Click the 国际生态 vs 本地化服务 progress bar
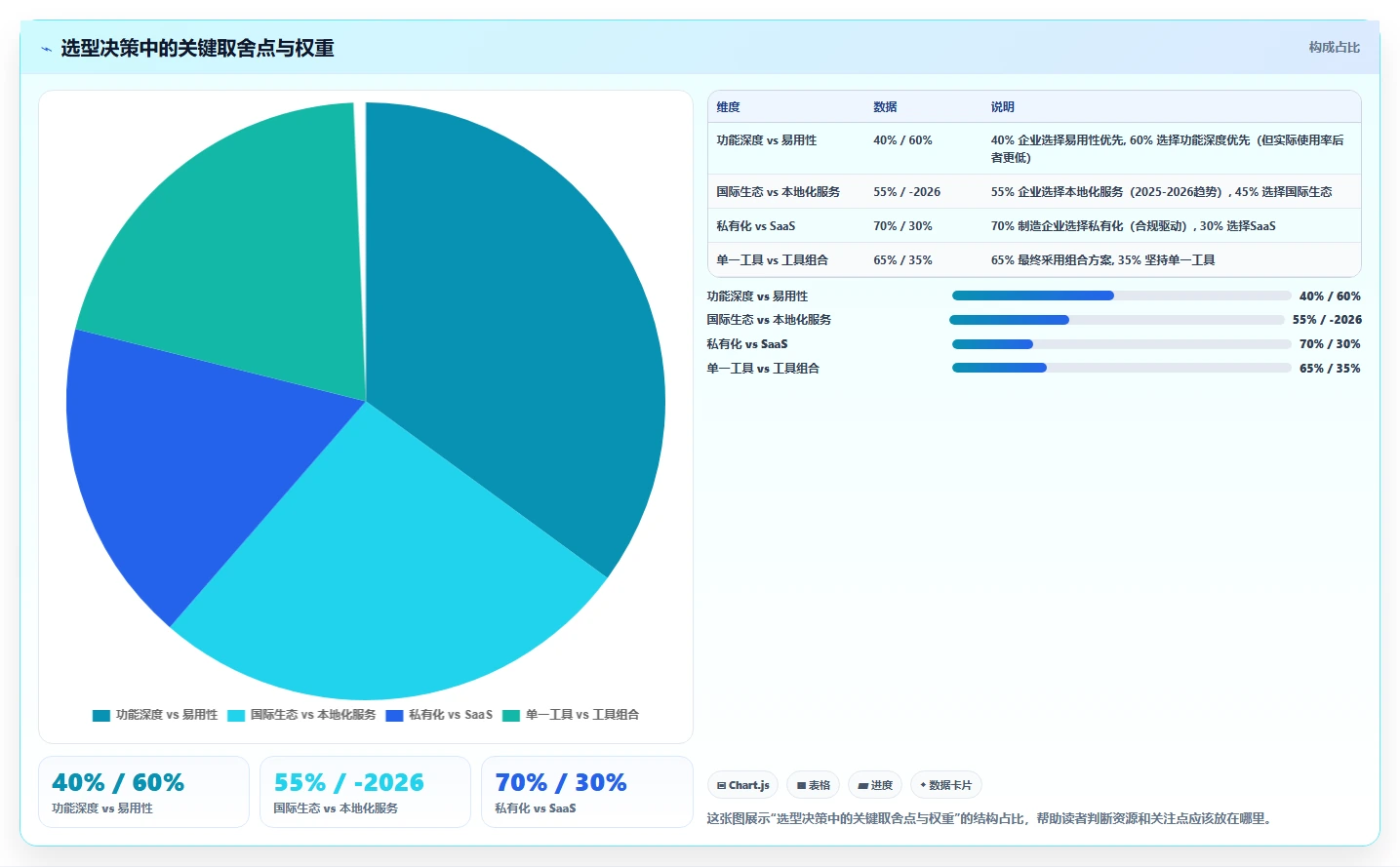The width and height of the screenshot is (1400, 867). click(x=1117, y=320)
